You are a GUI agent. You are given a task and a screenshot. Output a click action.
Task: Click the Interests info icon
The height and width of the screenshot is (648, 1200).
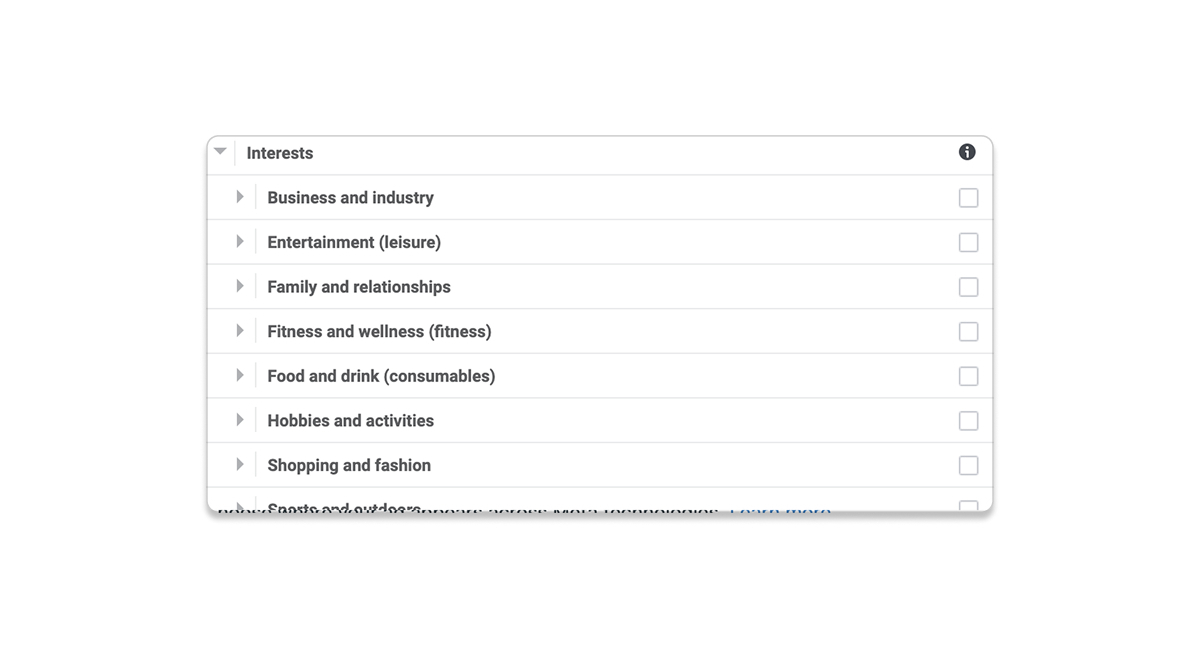(x=967, y=152)
